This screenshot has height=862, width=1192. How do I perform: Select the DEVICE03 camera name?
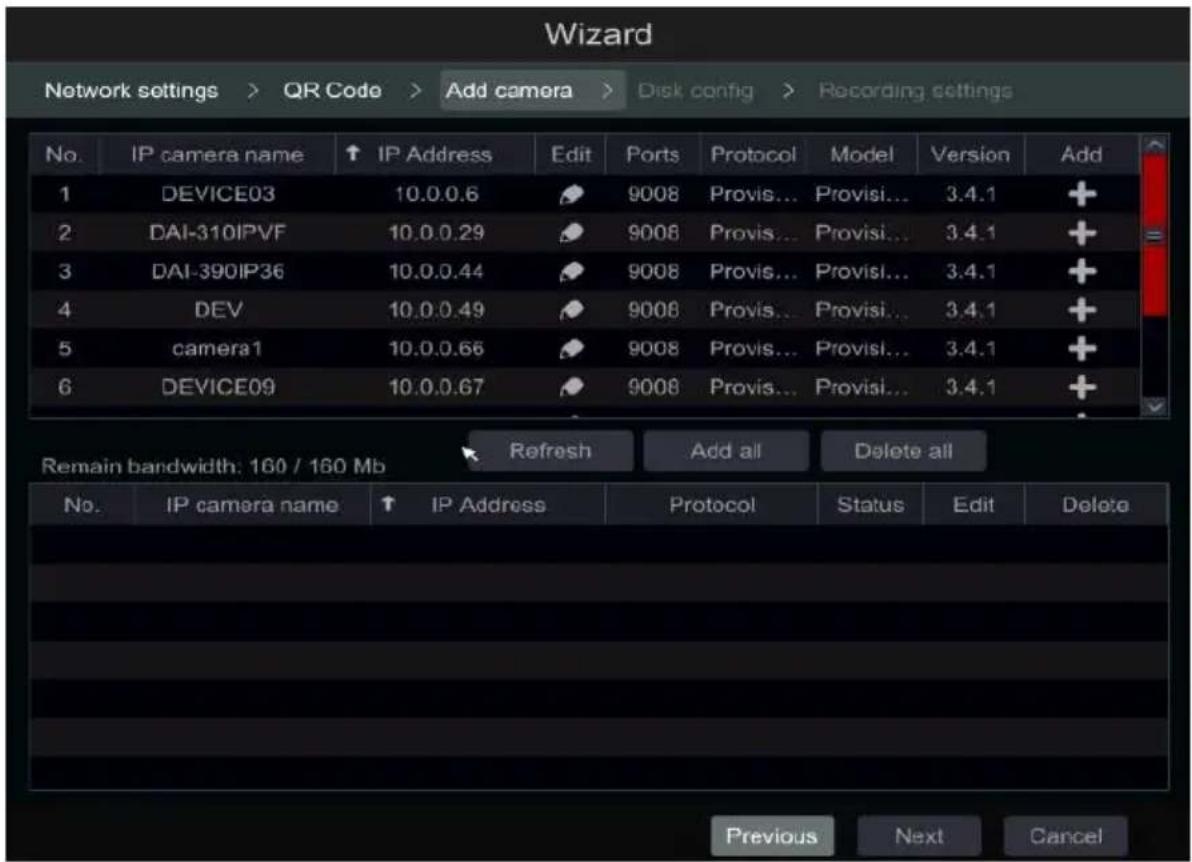click(218, 194)
